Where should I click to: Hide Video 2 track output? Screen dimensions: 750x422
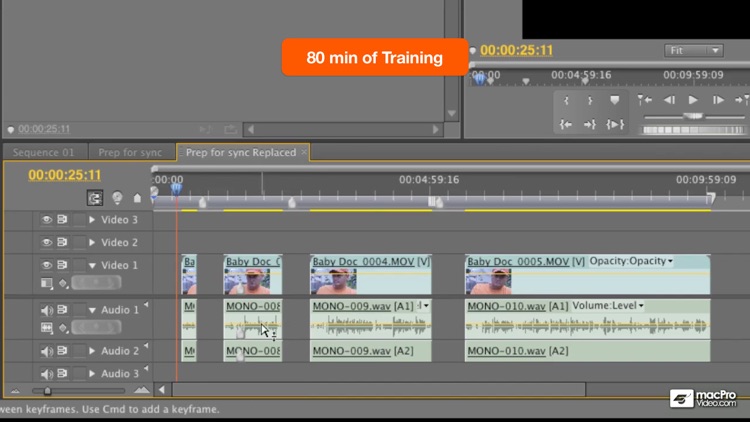point(46,242)
